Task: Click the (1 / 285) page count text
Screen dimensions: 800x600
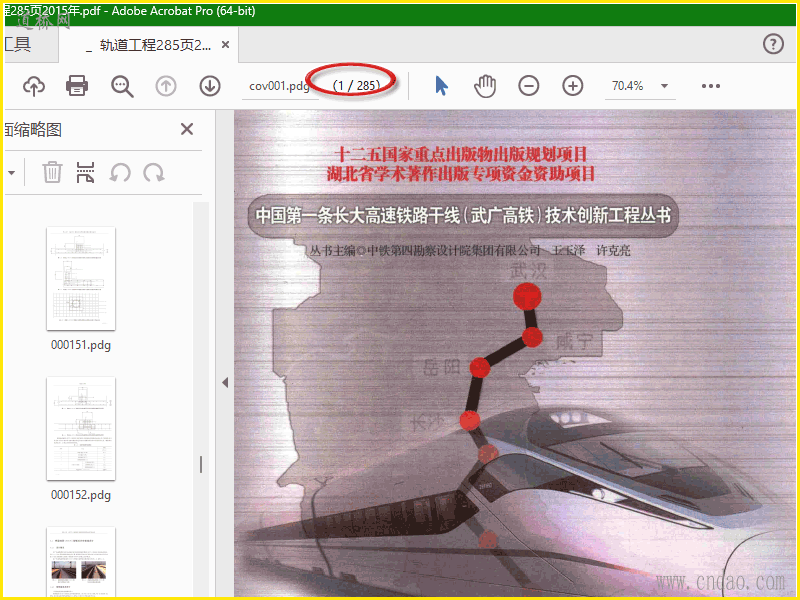Action: pos(357,86)
